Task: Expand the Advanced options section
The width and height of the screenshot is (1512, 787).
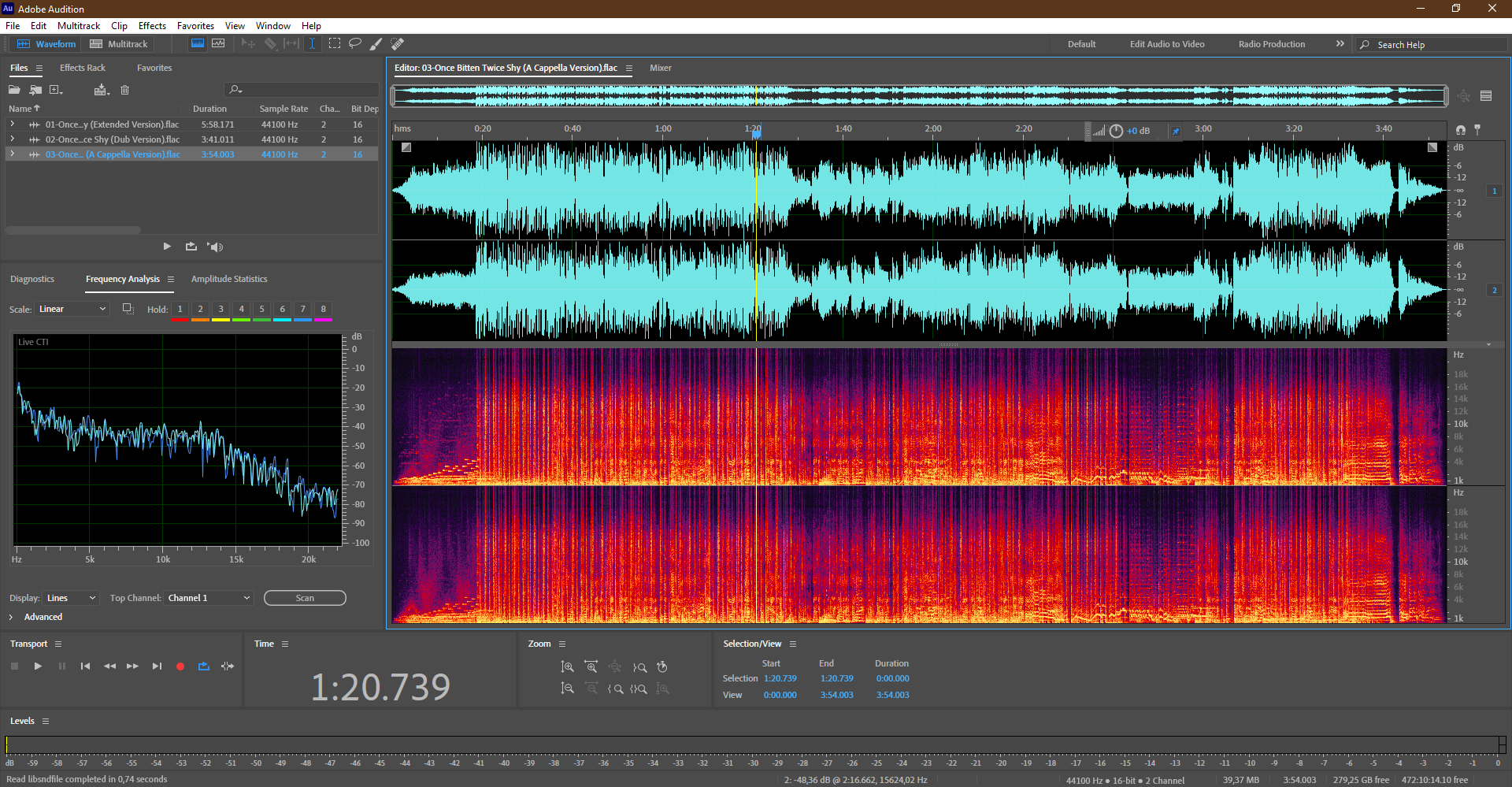Action: tap(11, 617)
